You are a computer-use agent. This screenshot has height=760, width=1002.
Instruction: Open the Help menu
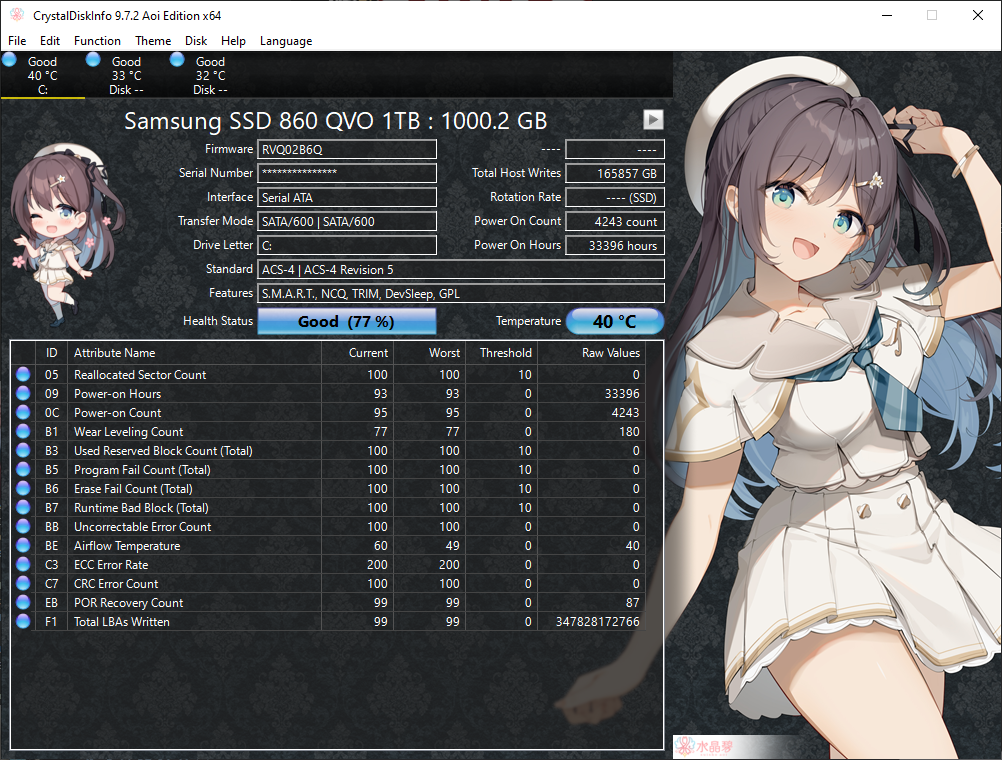pyautogui.click(x=233, y=41)
